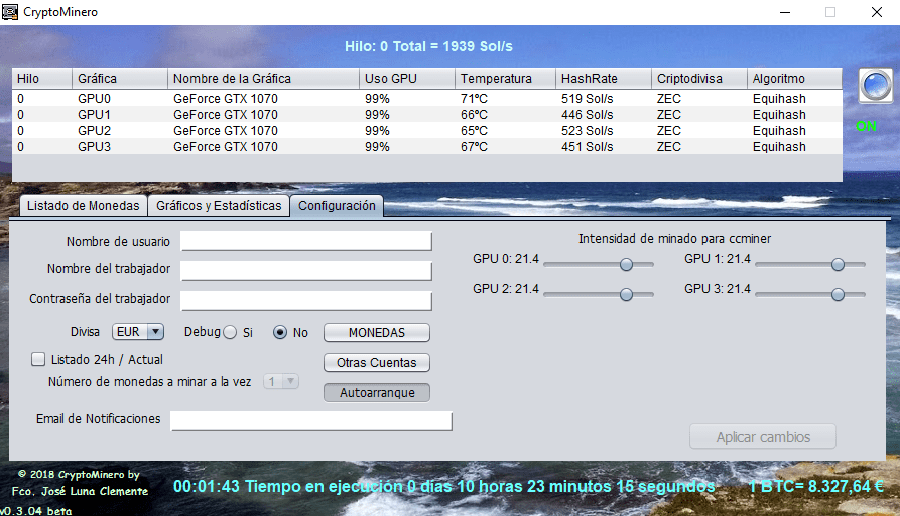
Task: Click the GPU 2 intensity slider handle
Action: 626,294
